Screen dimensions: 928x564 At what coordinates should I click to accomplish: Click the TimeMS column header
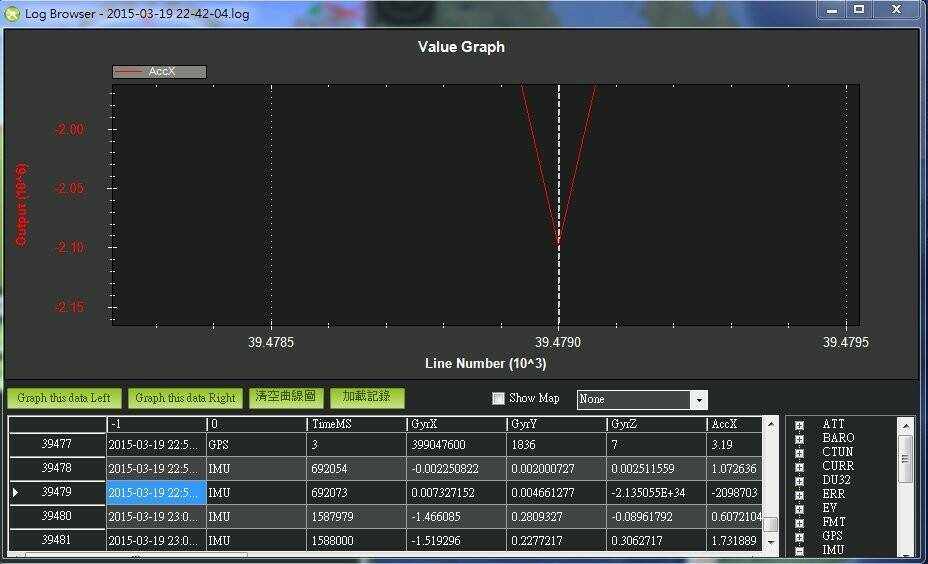tap(356, 424)
